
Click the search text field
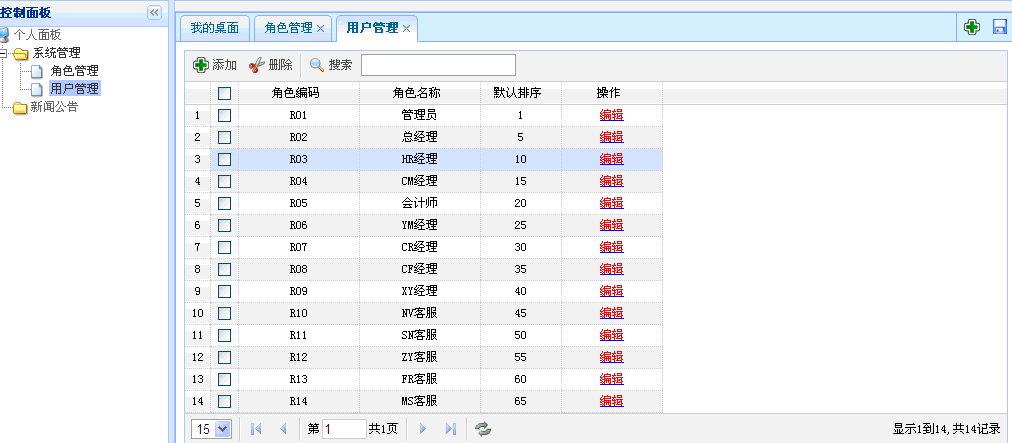click(x=438, y=65)
